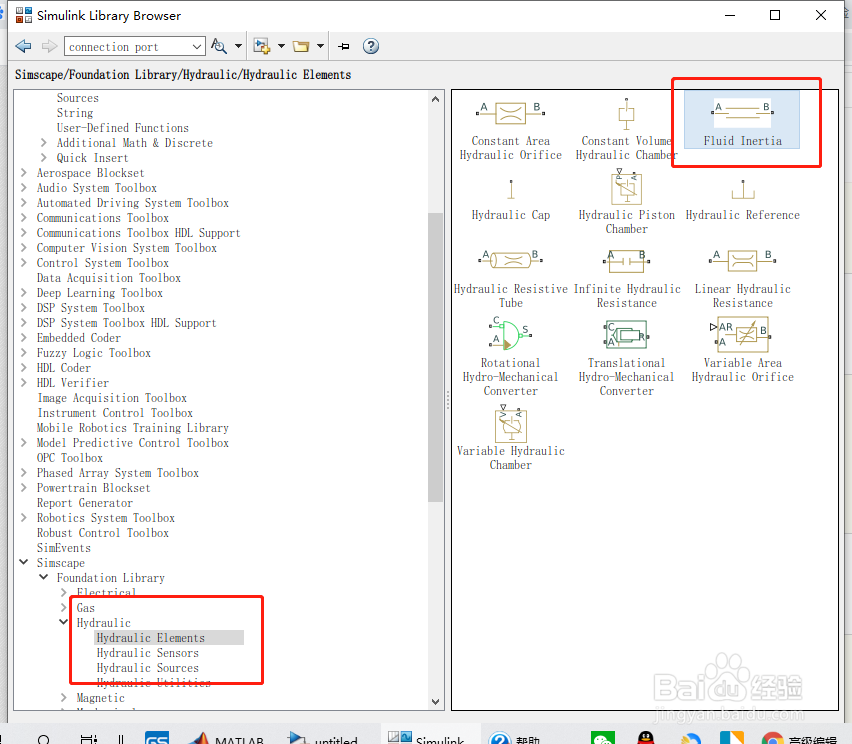The height and width of the screenshot is (744, 852).
Task: Click the back navigation arrow
Action: pos(23,46)
